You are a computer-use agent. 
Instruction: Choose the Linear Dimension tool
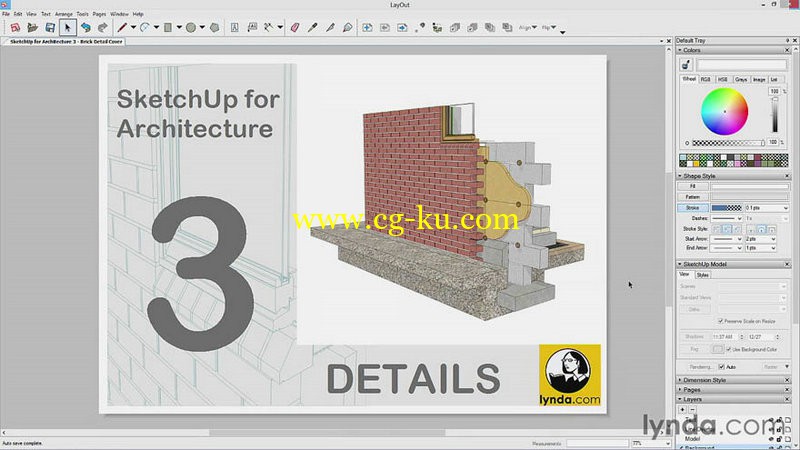coord(269,28)
